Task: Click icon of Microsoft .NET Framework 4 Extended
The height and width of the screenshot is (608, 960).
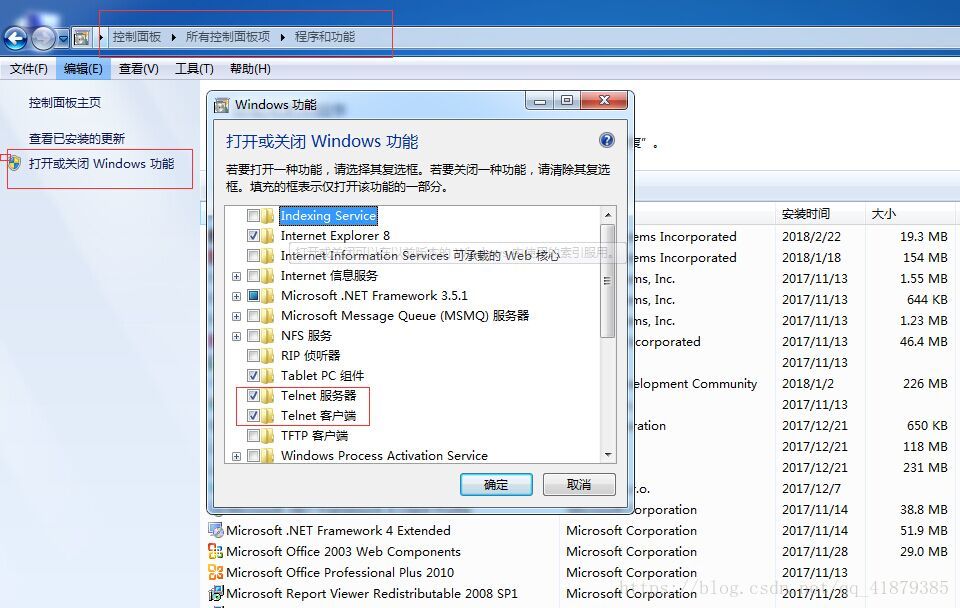Action: click(216, 530)
